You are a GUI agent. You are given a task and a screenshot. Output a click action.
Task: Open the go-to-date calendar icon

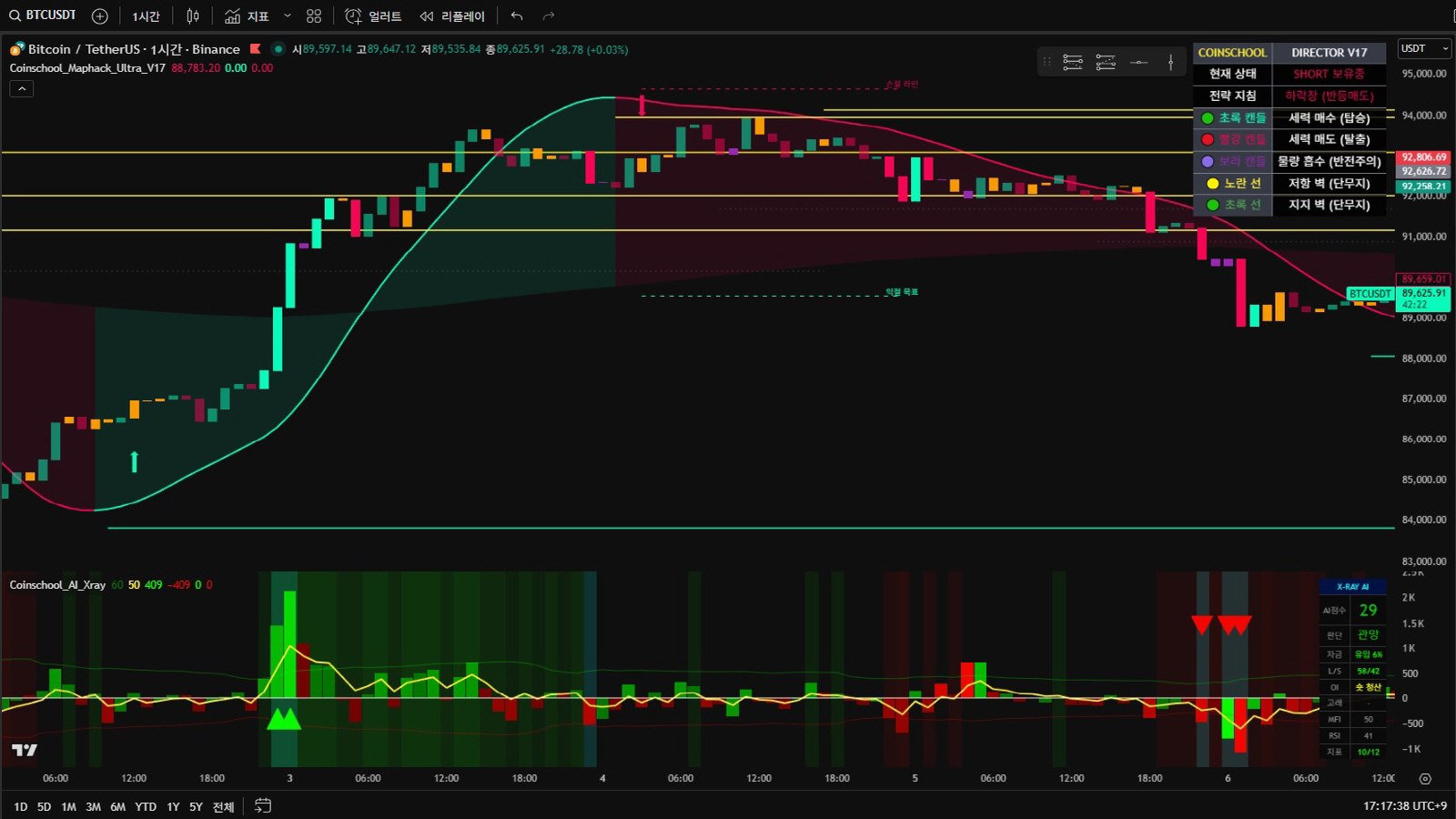(x=263, y=806)
